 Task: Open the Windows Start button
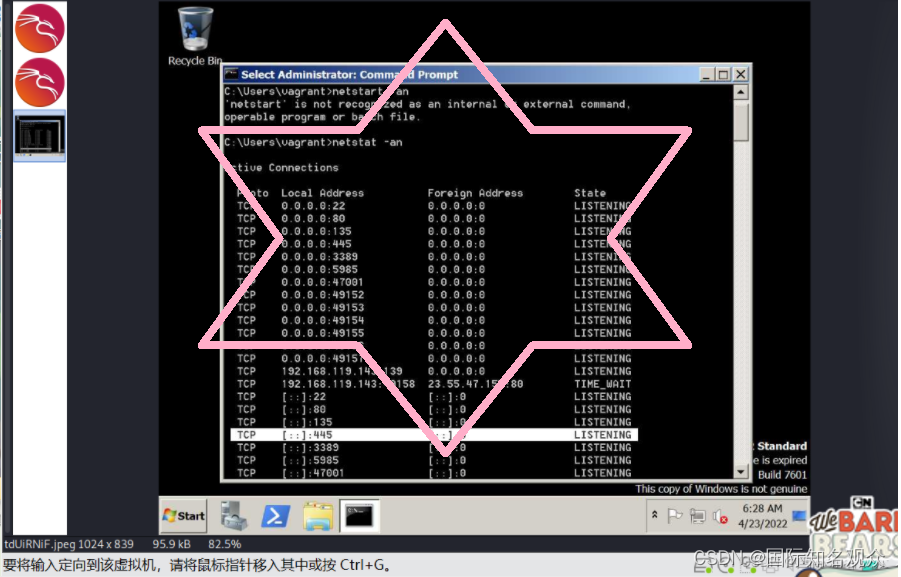click(184, 516)
